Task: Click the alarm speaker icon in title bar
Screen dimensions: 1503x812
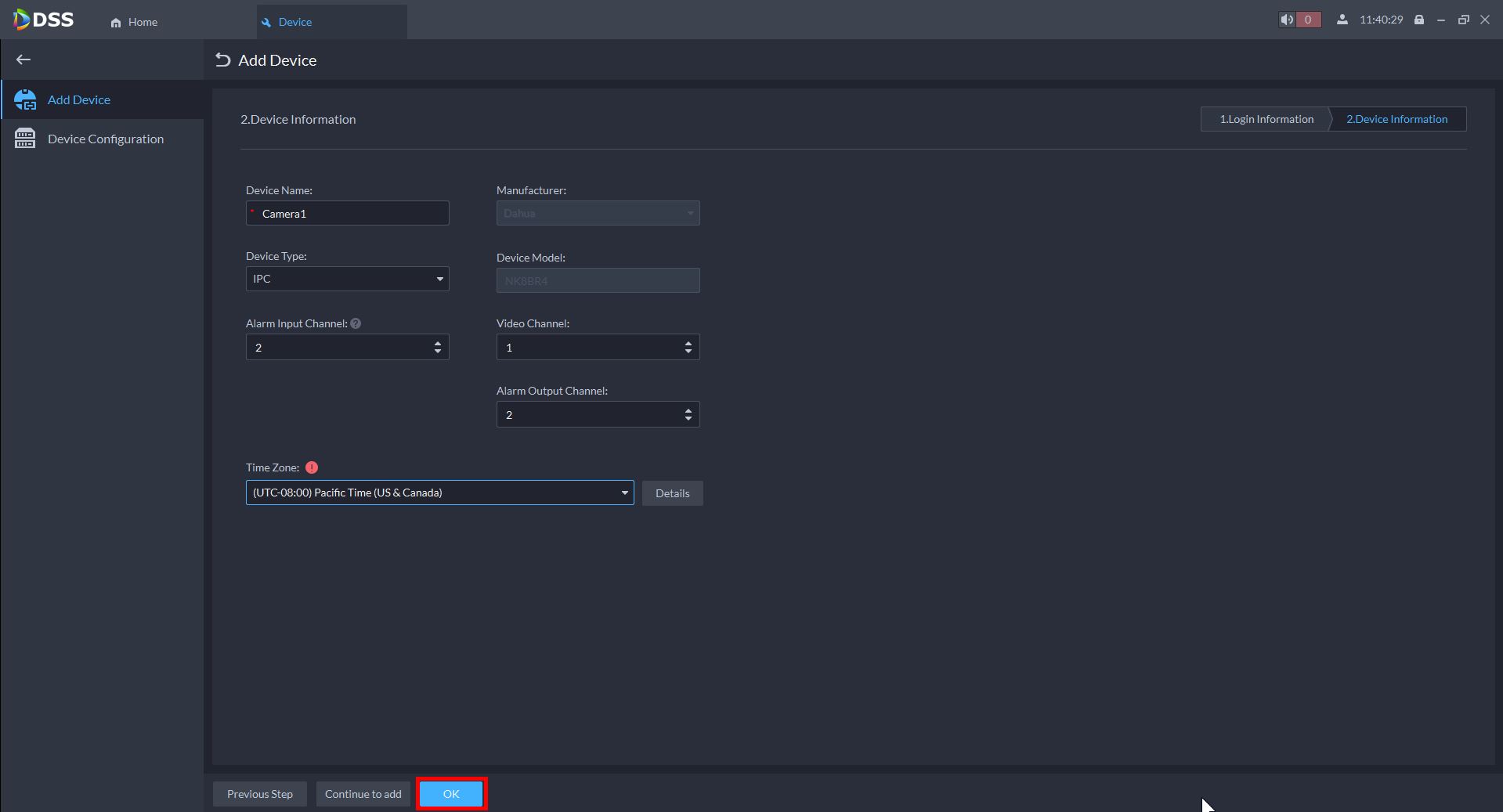Action: click(x=1287, y=20)
